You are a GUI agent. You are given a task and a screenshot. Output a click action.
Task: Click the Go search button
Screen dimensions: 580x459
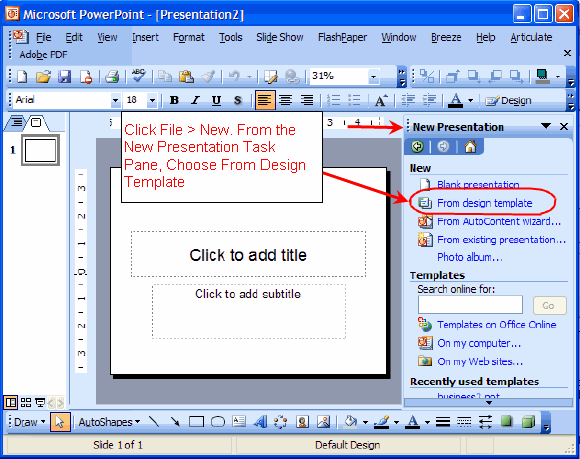[x=549, y=306]
